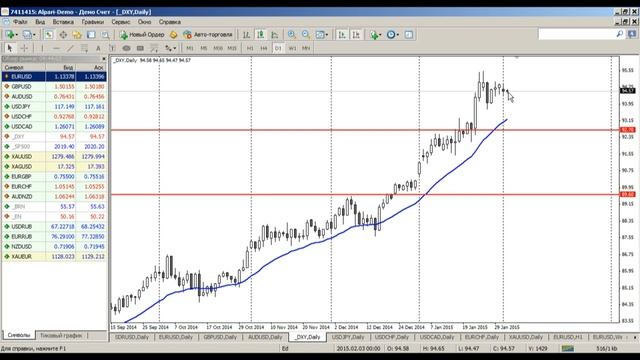Open the Profiles toolbar button

point(27,35)
